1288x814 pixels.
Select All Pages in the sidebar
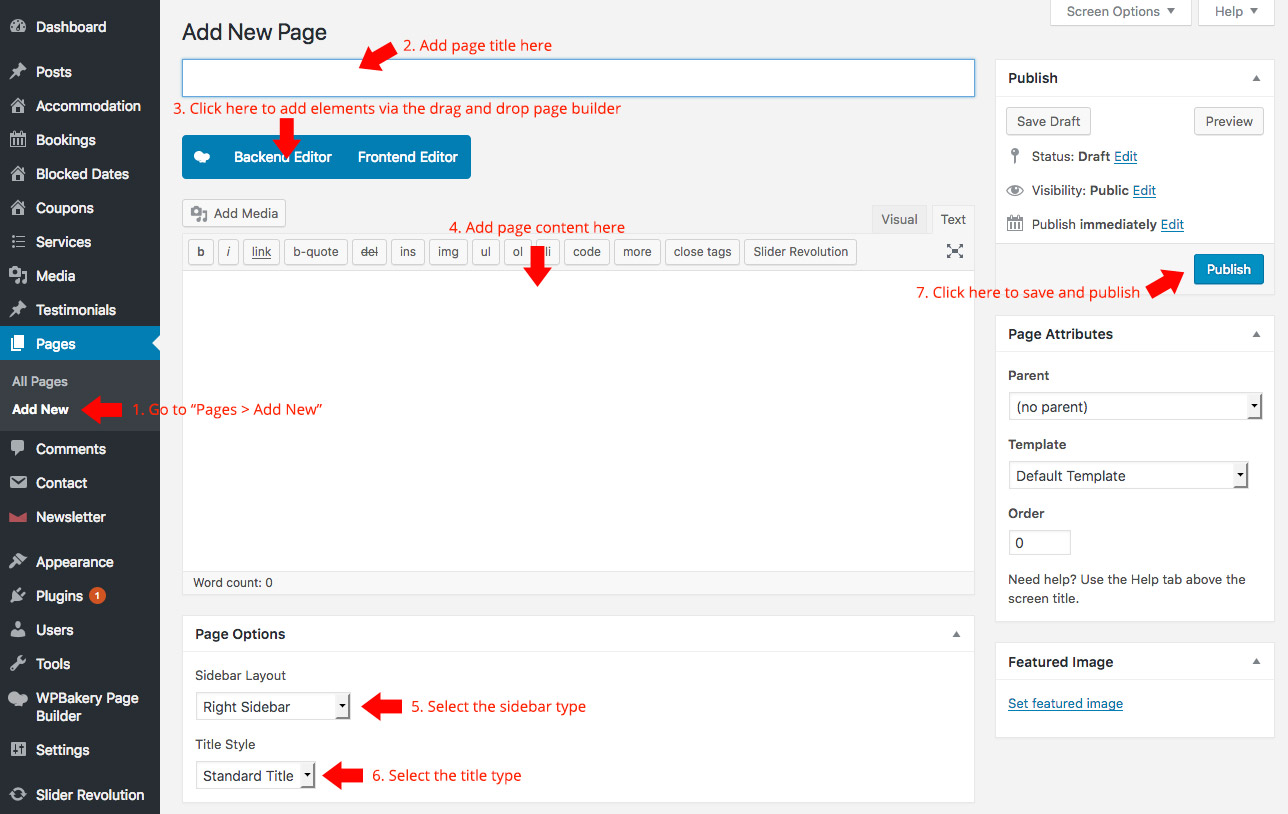point(40,382)
